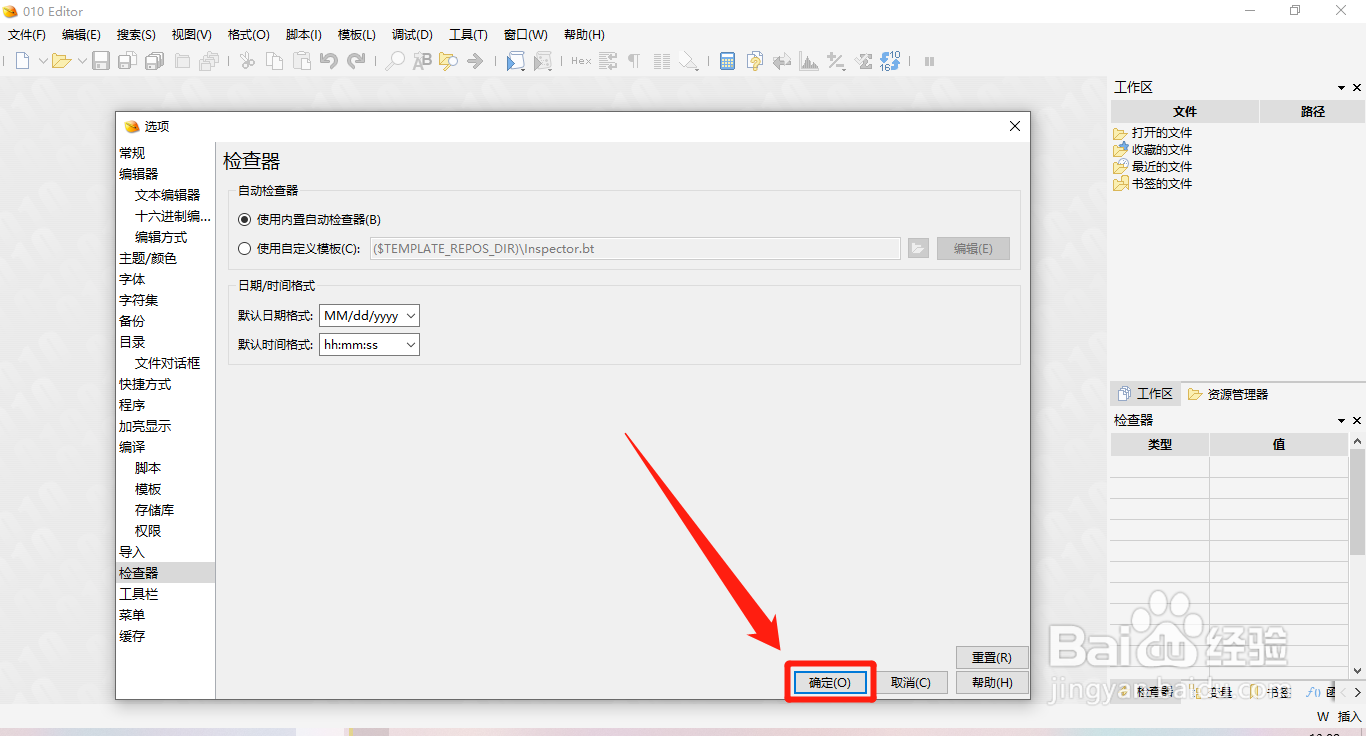The image size is (1366, 736).
Task: Click the folder browse icon beside template path
Action: pyautogui.click(x=918, y=248)
